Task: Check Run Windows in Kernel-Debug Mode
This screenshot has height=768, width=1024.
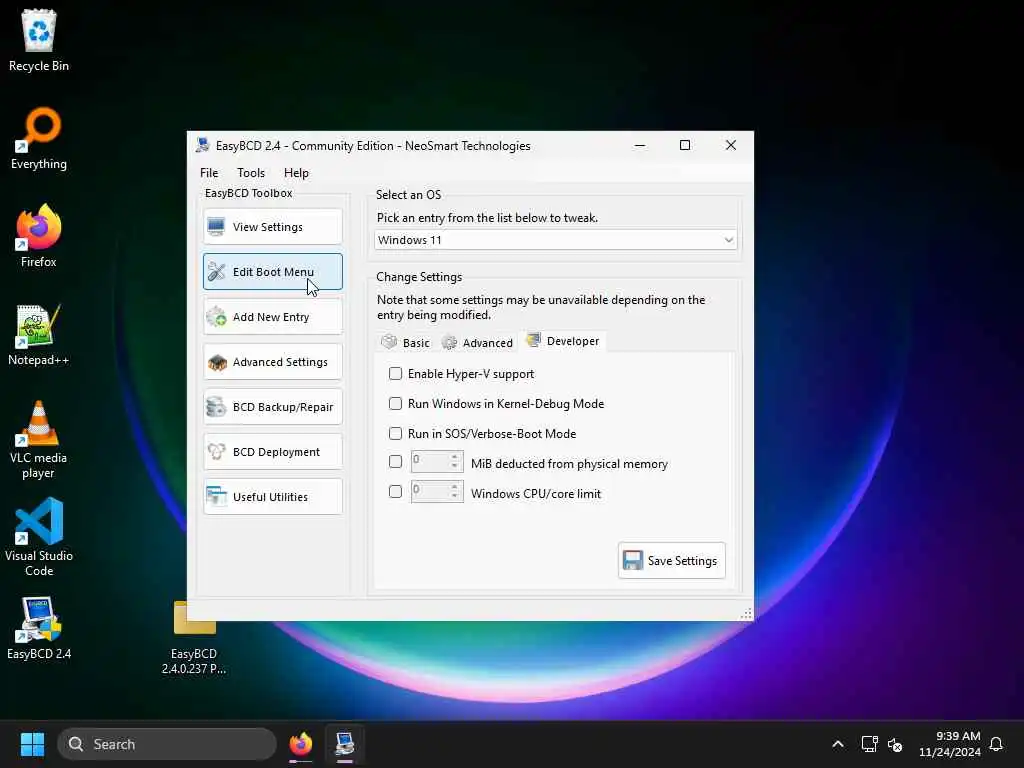Action: click(395, 404)
